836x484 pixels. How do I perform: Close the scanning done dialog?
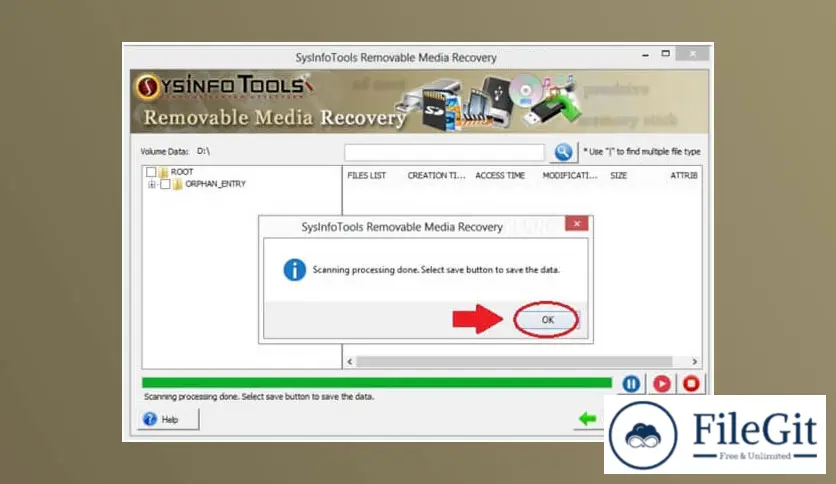576,223
